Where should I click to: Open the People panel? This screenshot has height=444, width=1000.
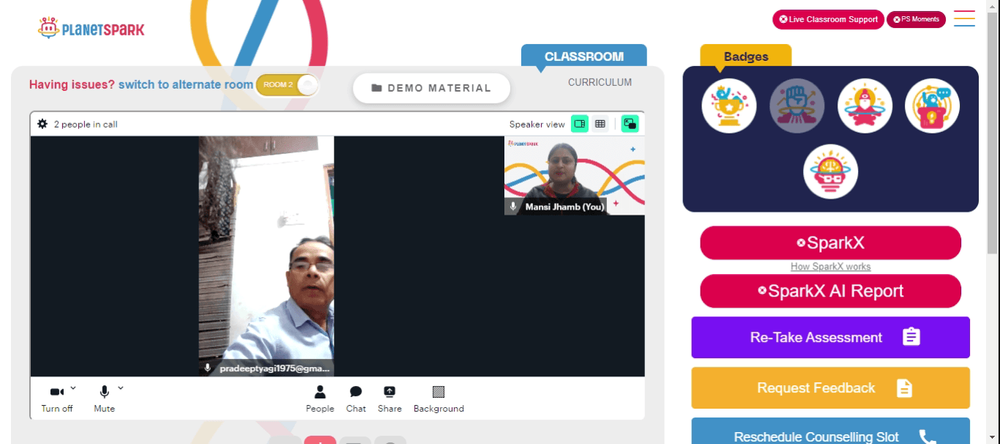320,399
